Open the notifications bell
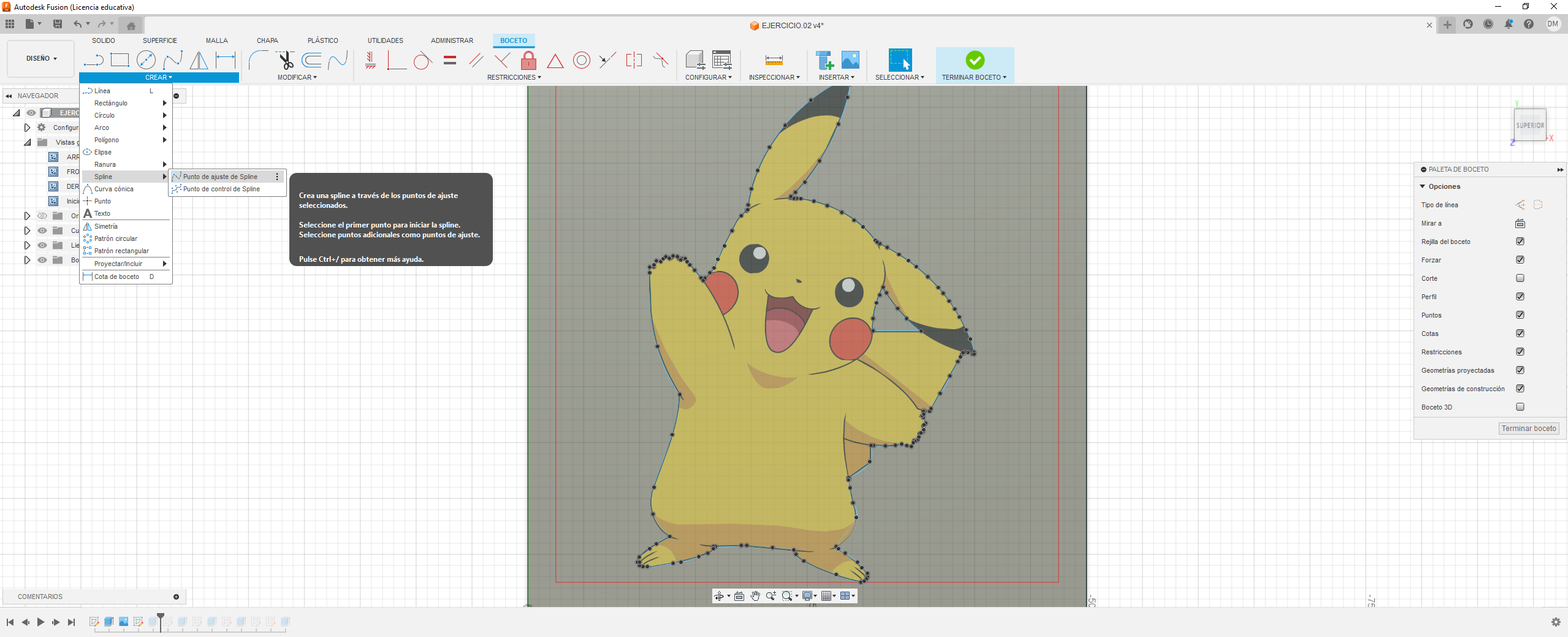 (x=1508, y=25)
